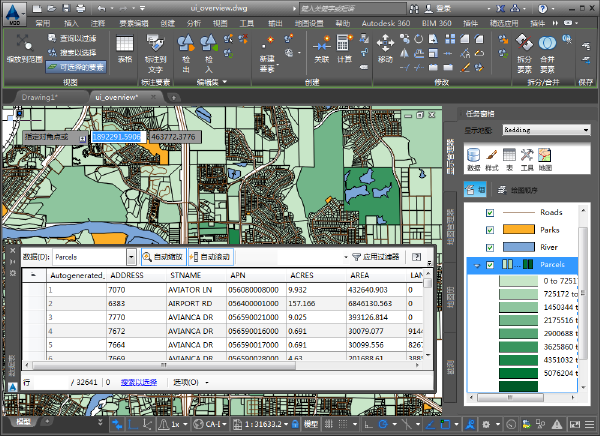
Task: Click the Map (地图) icon in task pane
Action: 544,154
